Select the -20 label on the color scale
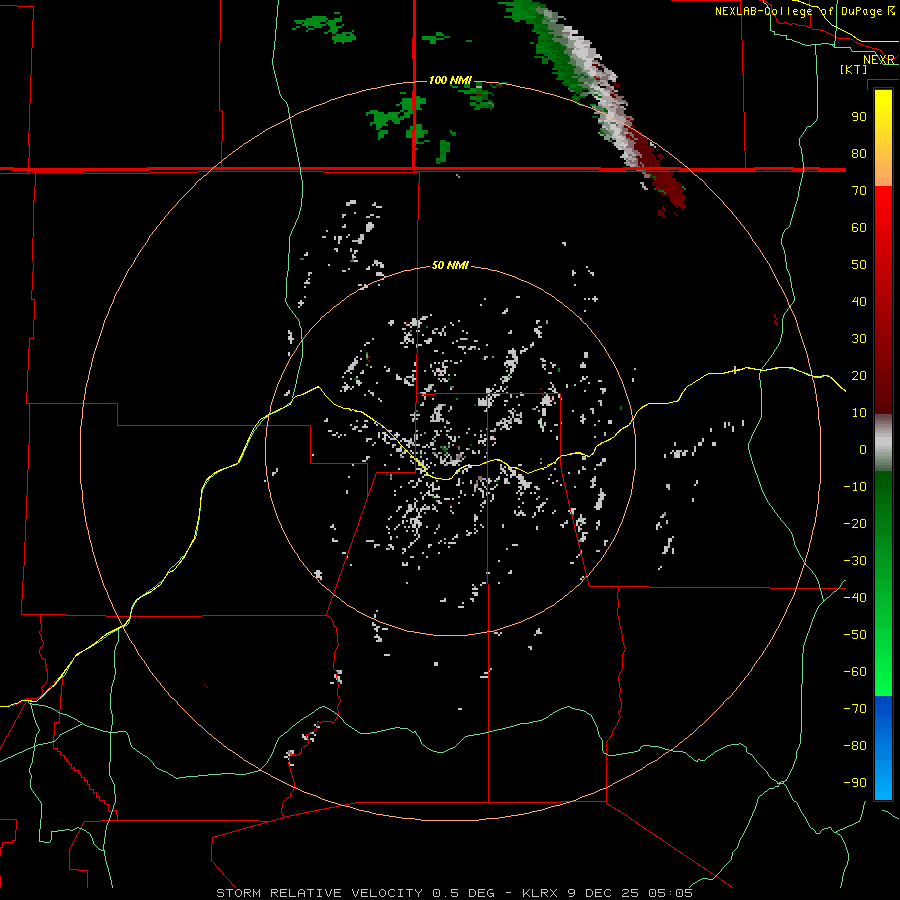The width and height of the screenshot is (900, 900). [x=855, y=523]
